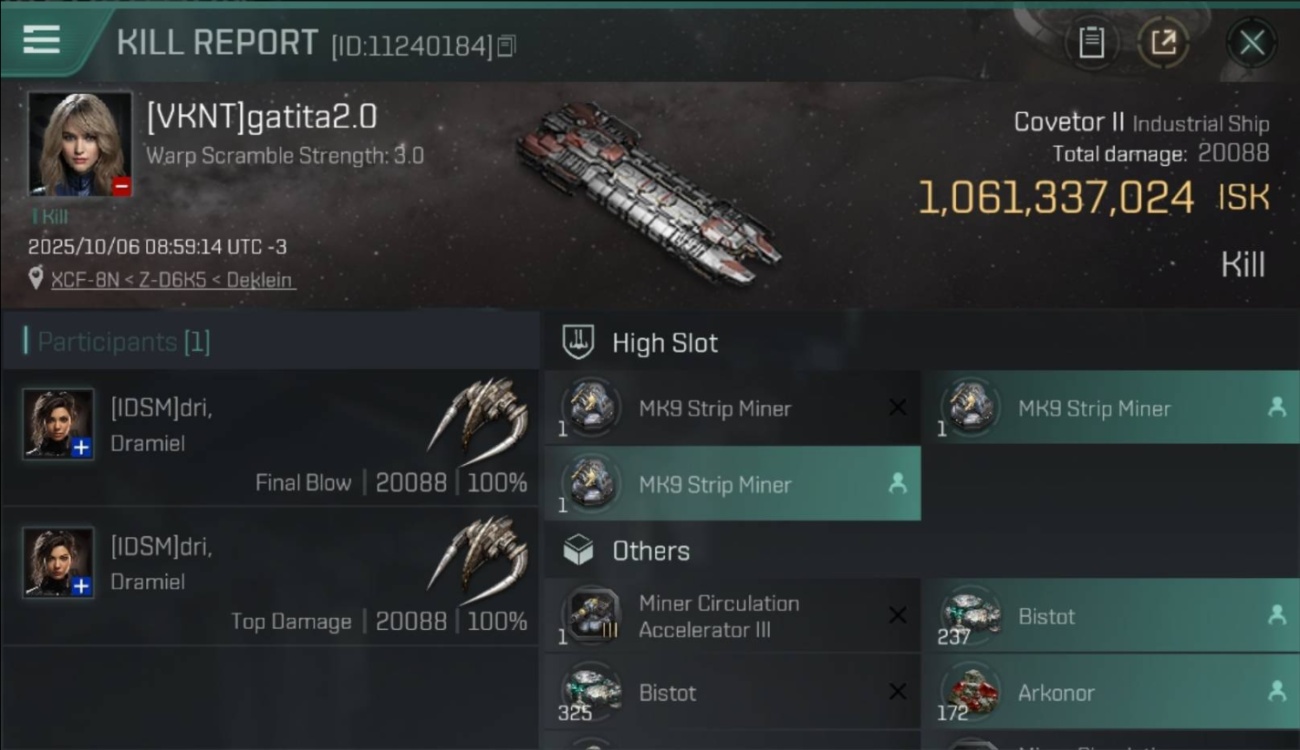Share the kill report externally
The image size is (1300, 750).
coord(1163,43)
